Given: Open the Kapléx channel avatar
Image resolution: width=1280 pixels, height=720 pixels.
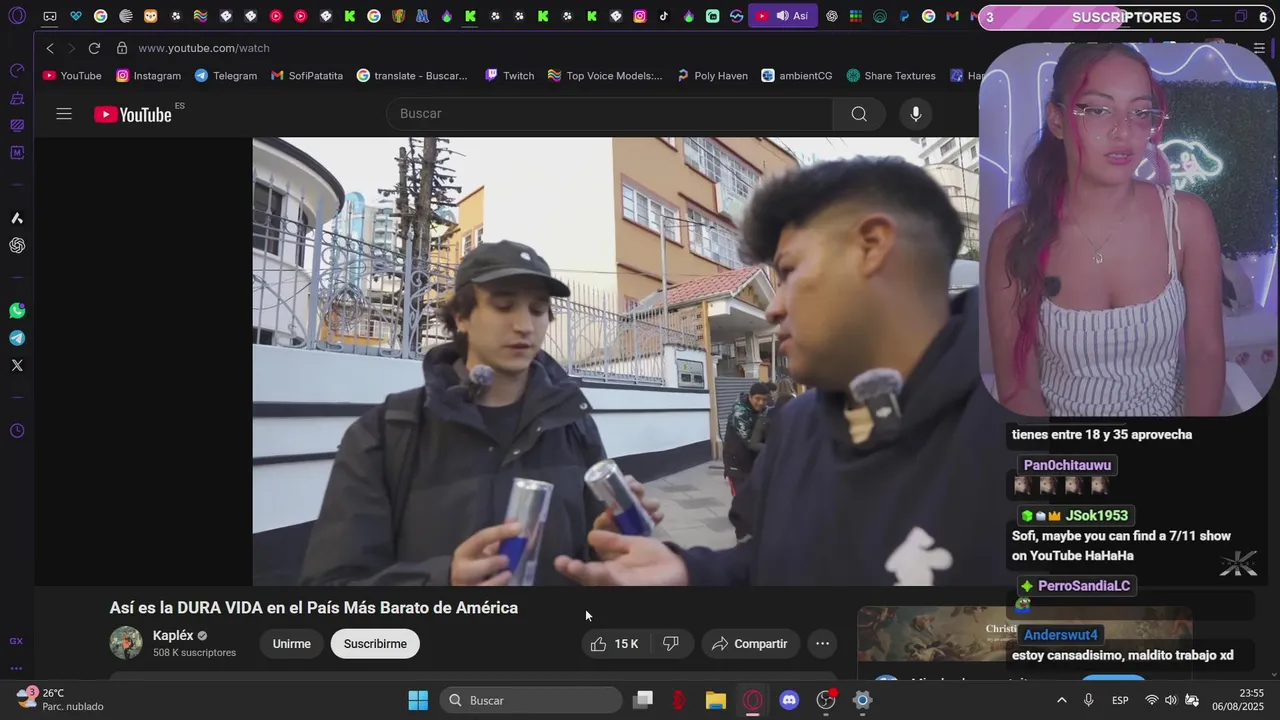Looking at the screenshot, I should coord(126,643).
